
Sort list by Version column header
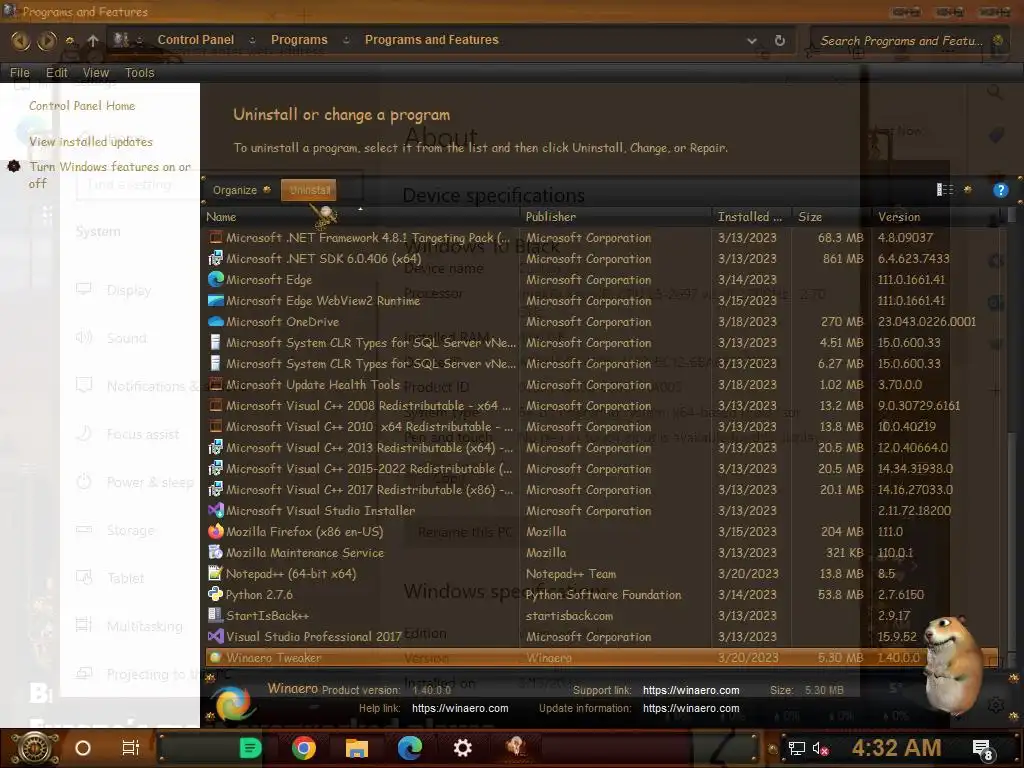pos(934,217)
